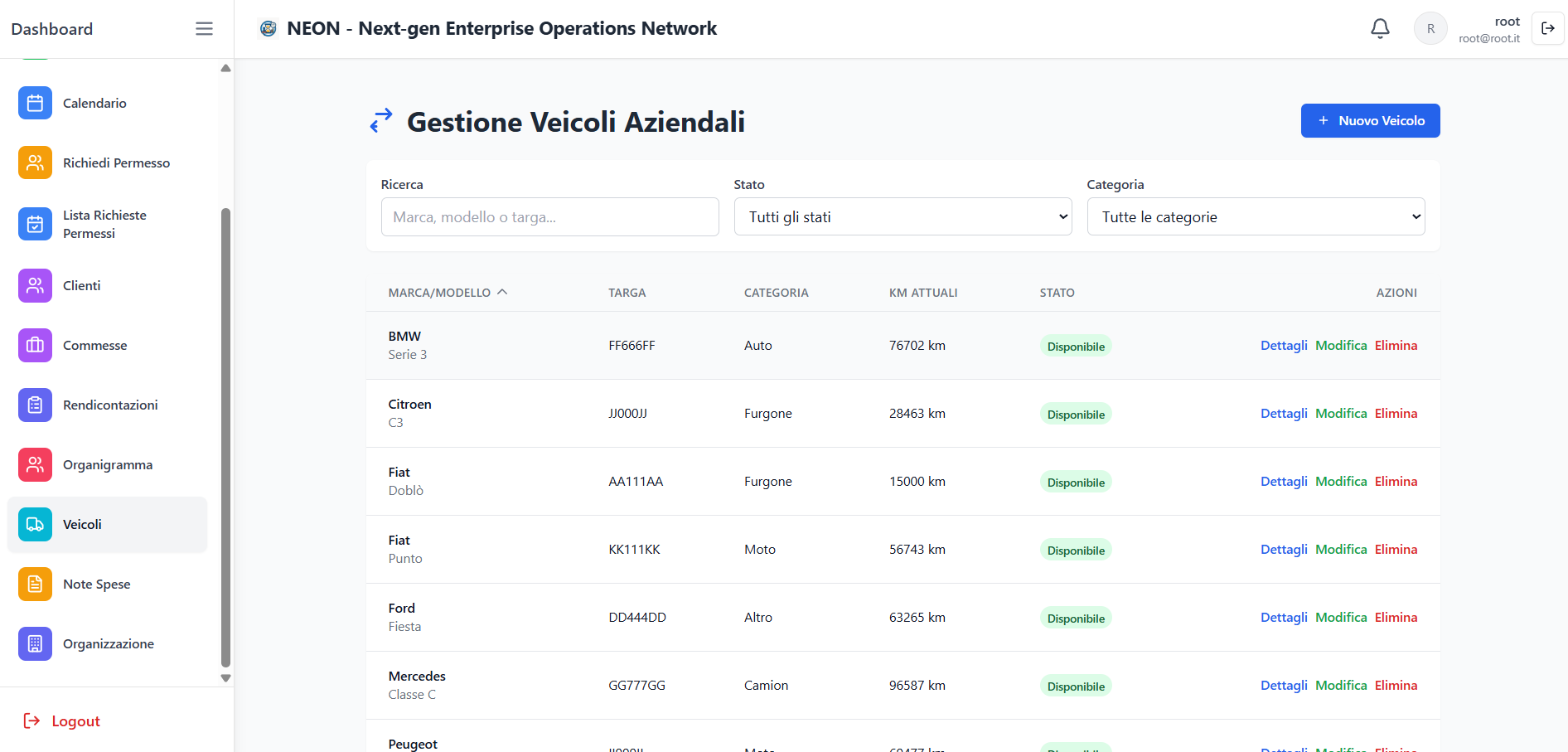Select the Rendicontazioni clipboard icon

[35, 405]
